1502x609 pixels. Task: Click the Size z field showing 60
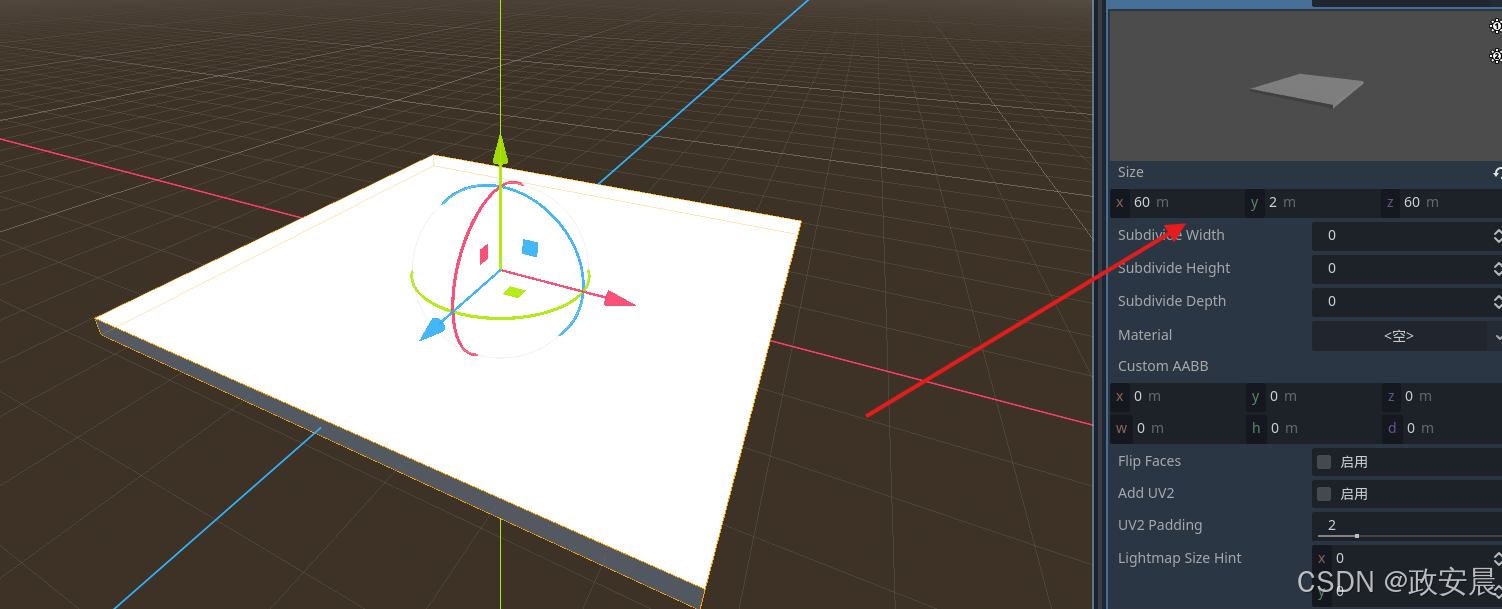[1441, 202]
